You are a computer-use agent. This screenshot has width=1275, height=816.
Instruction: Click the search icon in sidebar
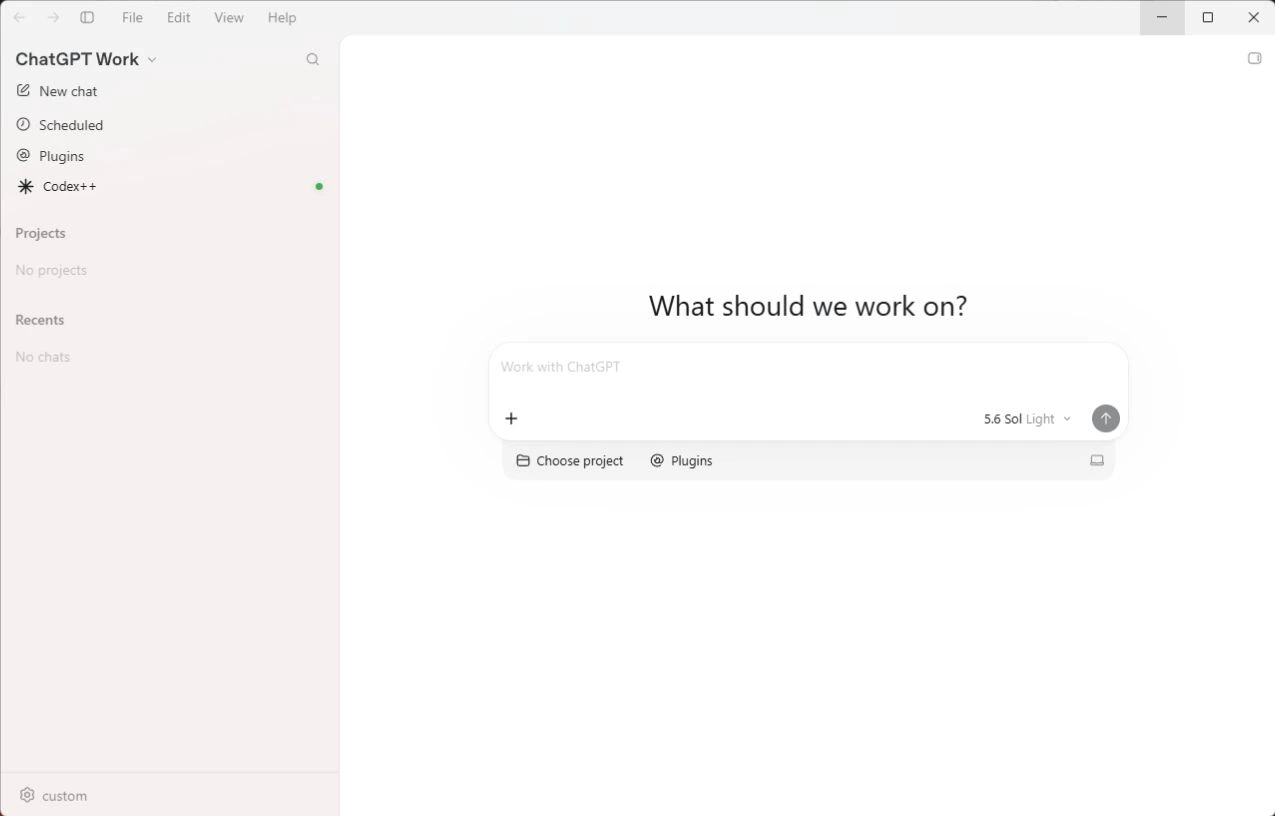[313, 60]
